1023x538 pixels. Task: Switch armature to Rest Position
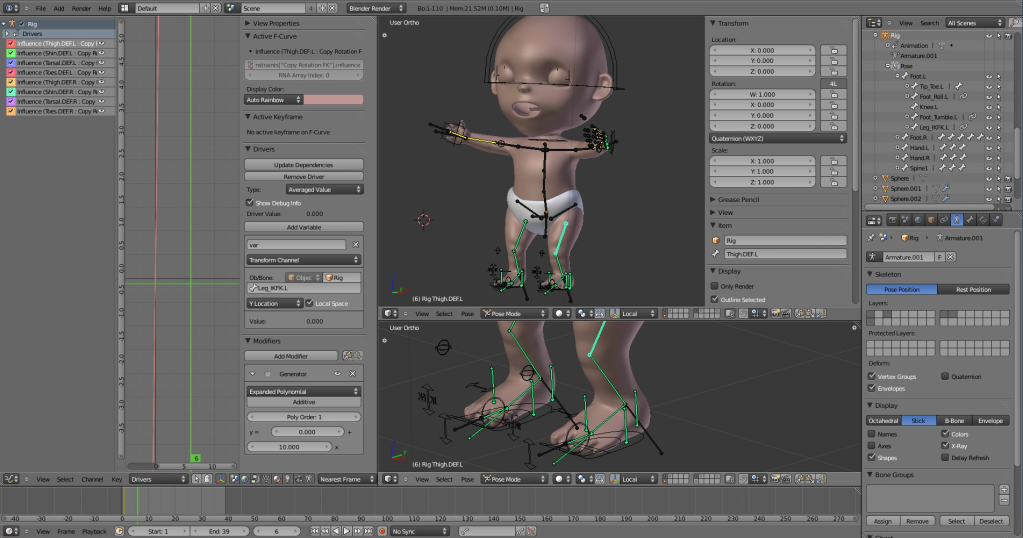(973, 289)
